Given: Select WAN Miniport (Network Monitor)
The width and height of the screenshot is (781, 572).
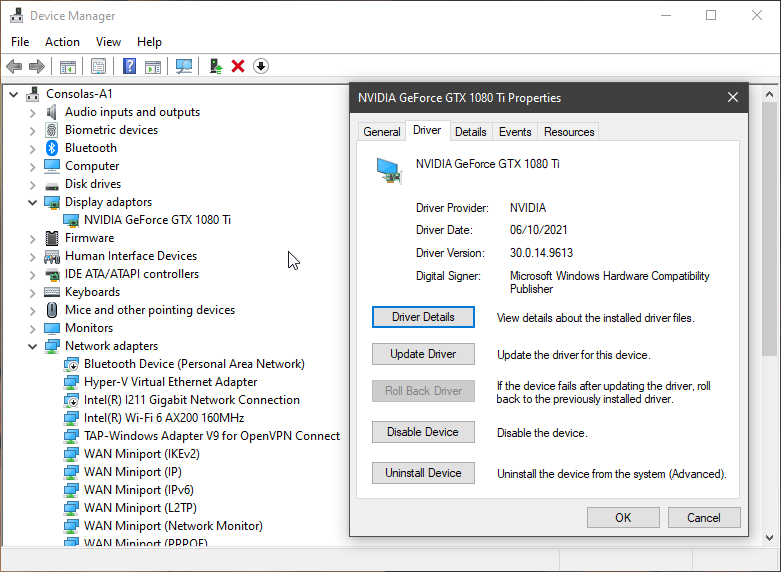Looking at the screenshot, I should [x=173, y=525].
